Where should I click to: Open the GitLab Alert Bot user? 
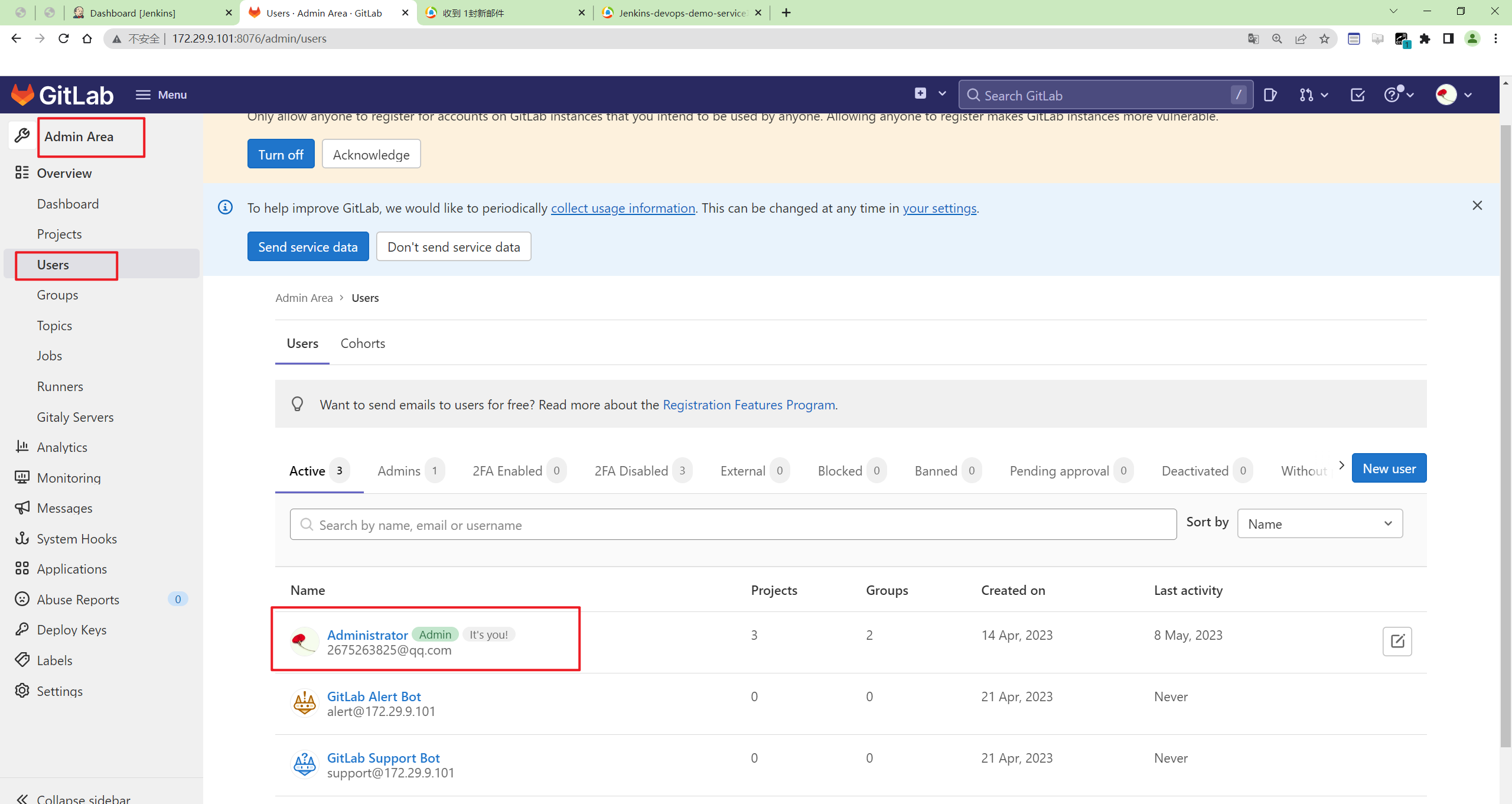(x=374, y=696)
